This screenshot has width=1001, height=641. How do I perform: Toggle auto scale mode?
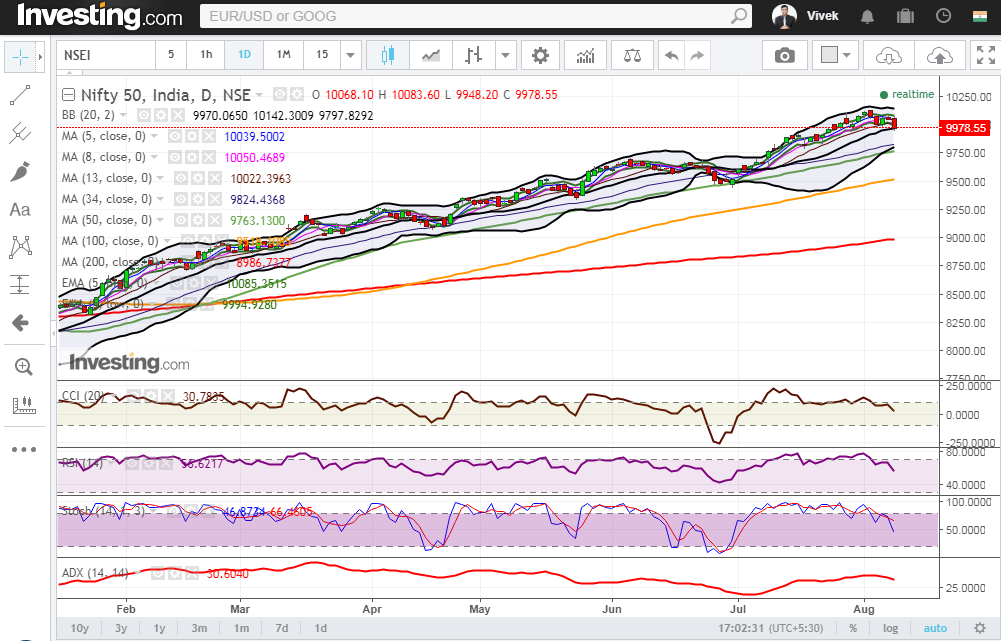(x=935, y=628)
